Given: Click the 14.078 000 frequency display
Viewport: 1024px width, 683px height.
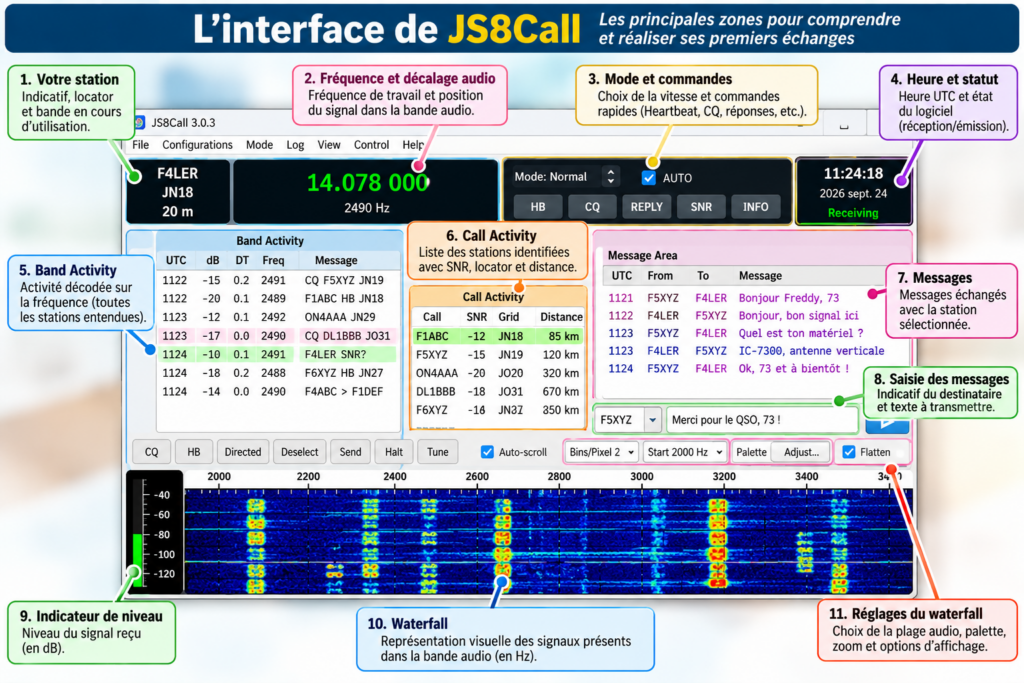Looking at the screenshot, I should tap(368, 183).
